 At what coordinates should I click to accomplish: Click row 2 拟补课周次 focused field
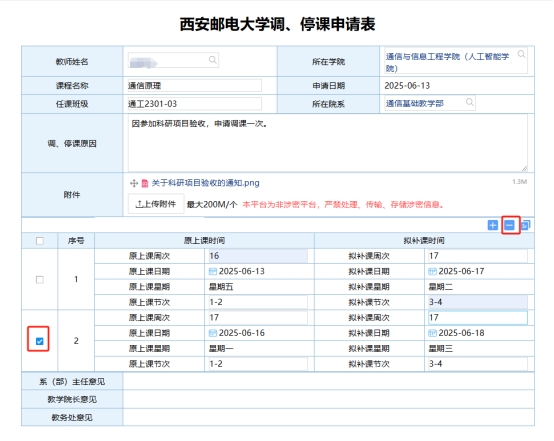tap(478, 317)
